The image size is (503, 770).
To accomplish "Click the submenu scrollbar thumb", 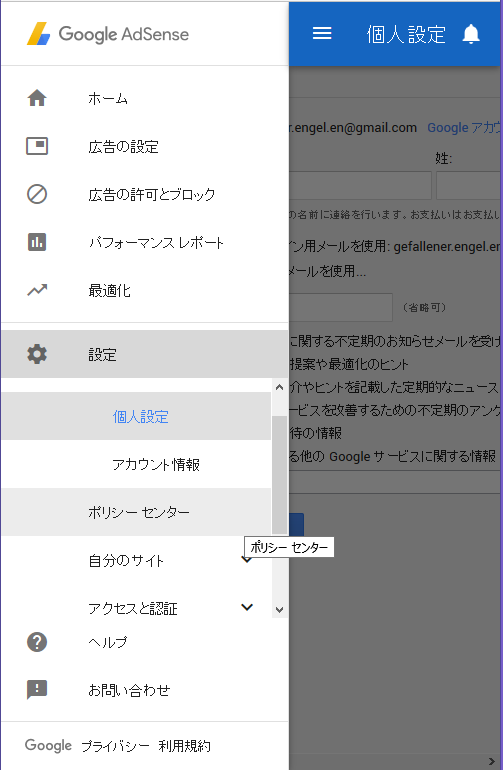I will (279, 474).
